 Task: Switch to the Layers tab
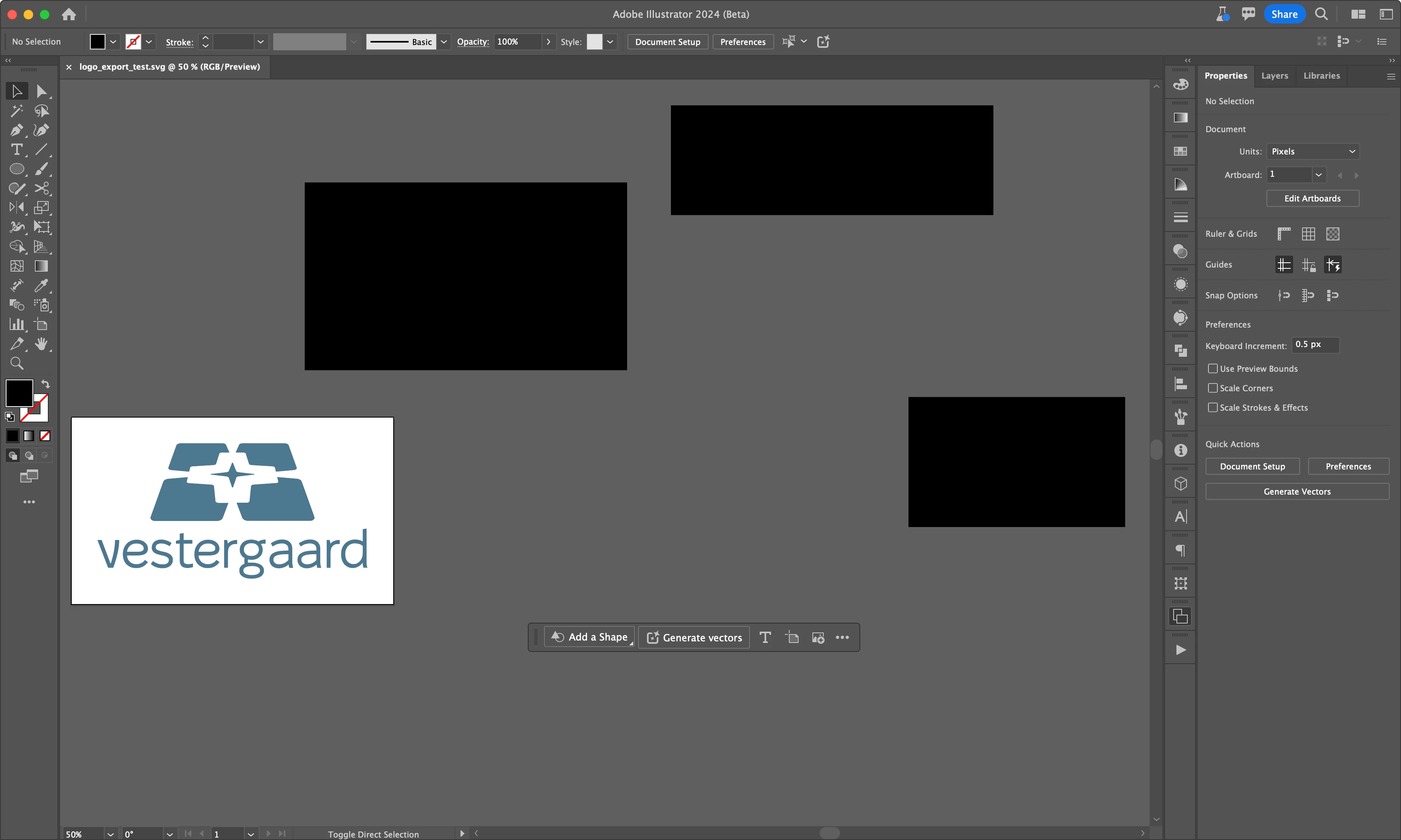pyautogui.click(x=1274, y=75)
